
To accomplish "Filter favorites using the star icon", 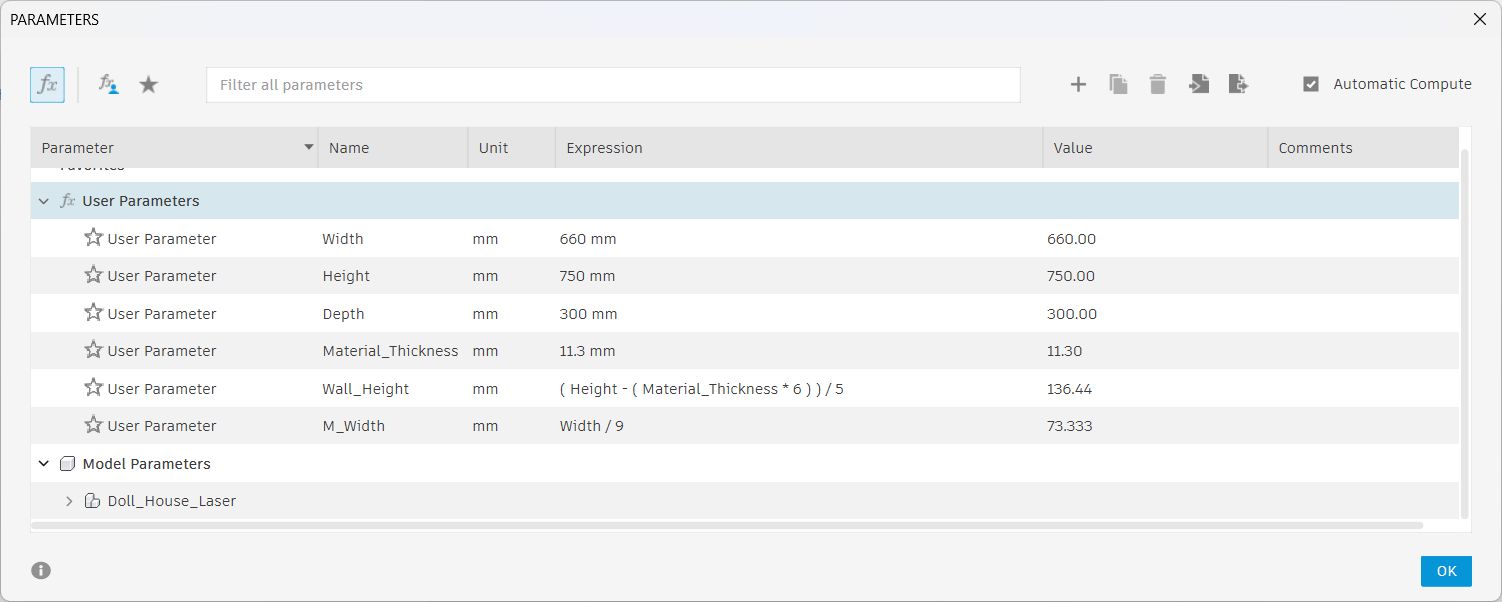I will point(148,84).
